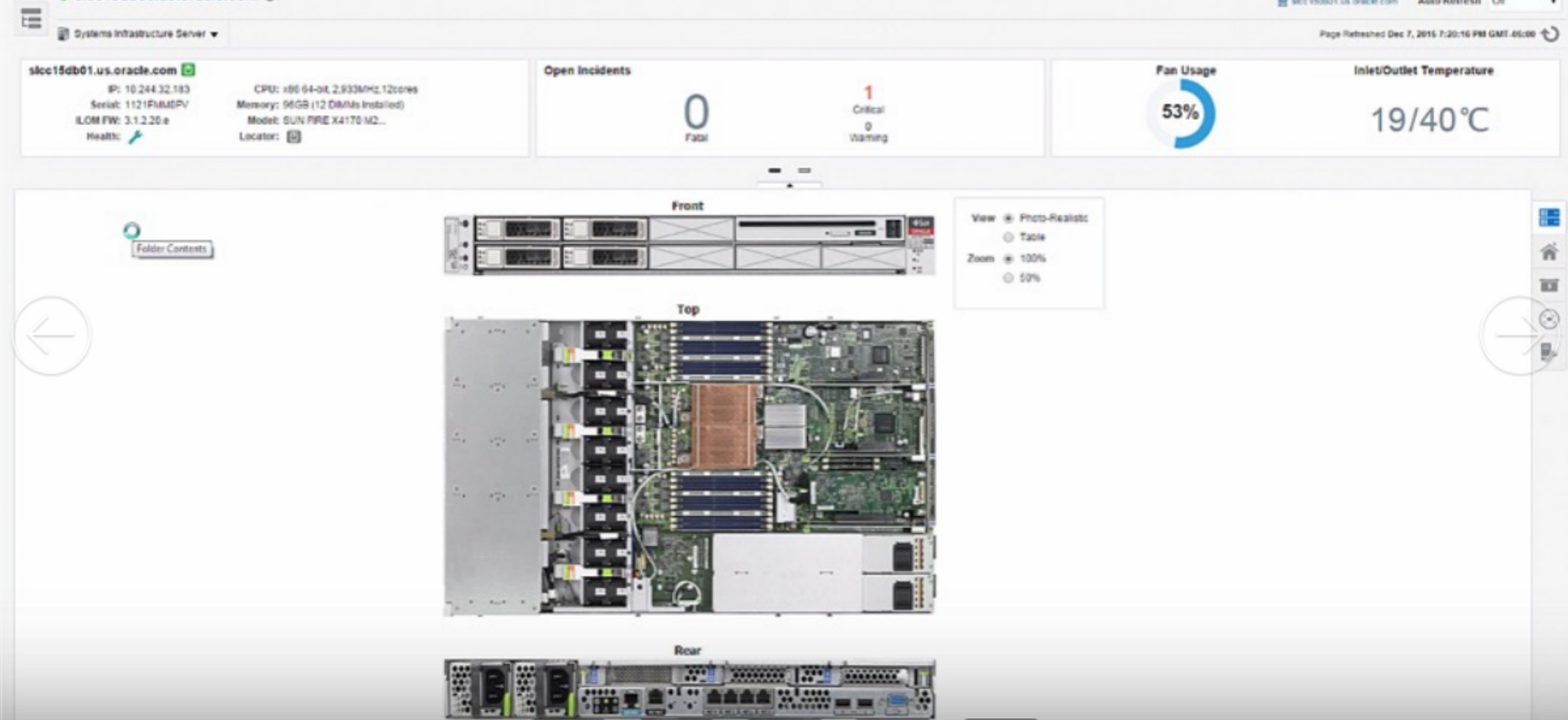
Task: Collapse the summary panel using the small up arrow
Action: point(789,185)
